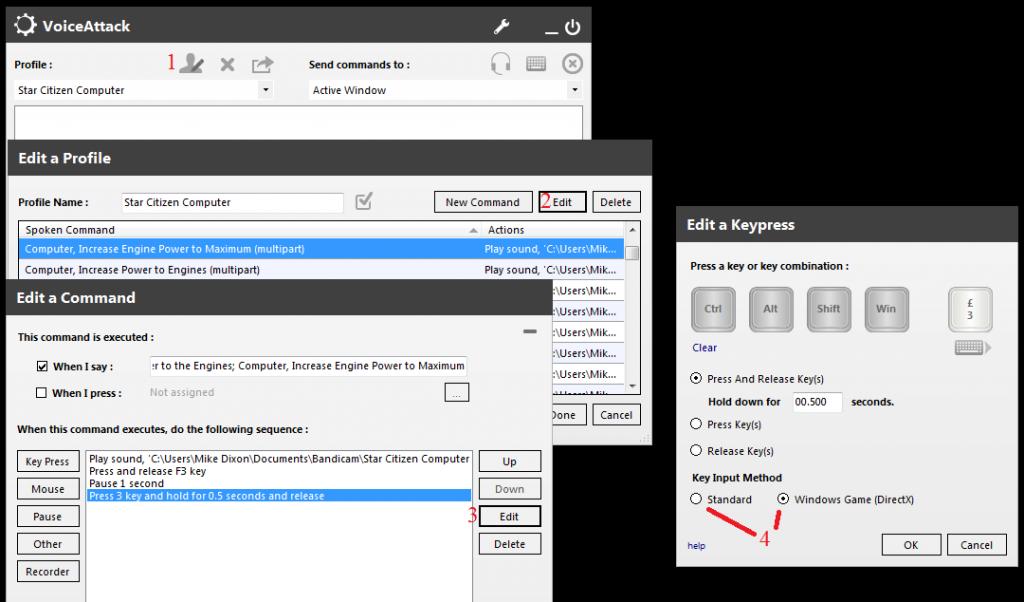Select 'Press 3 key and hold' action
Viewport: 1024px width, 602px height.
[x=279, y=496]
